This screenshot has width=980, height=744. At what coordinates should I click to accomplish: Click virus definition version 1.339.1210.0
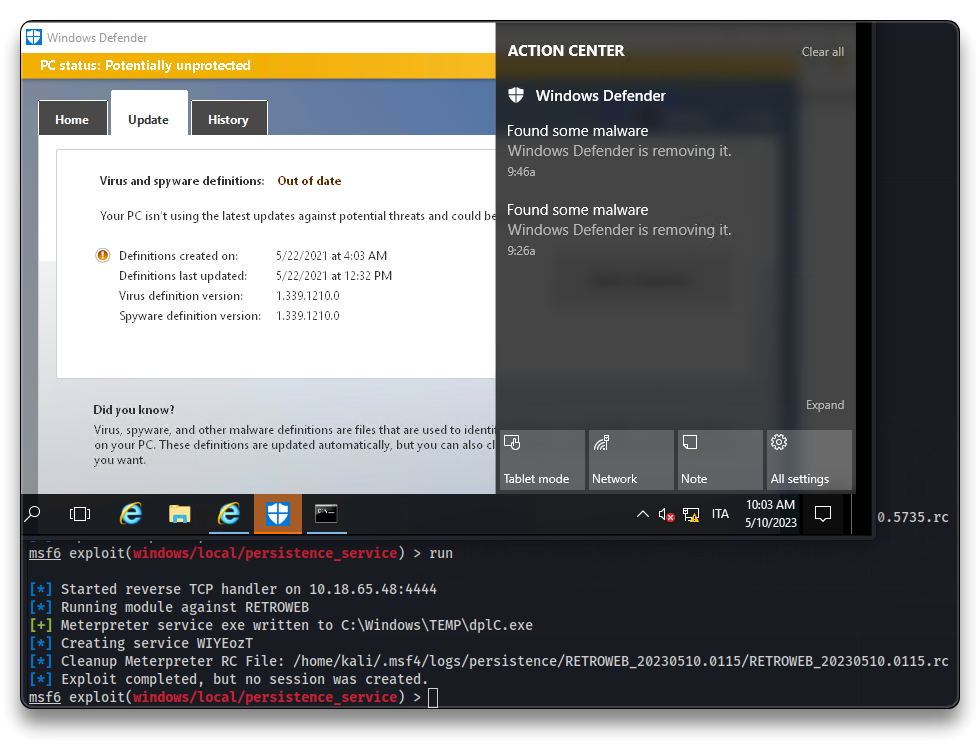click(308, 296)
